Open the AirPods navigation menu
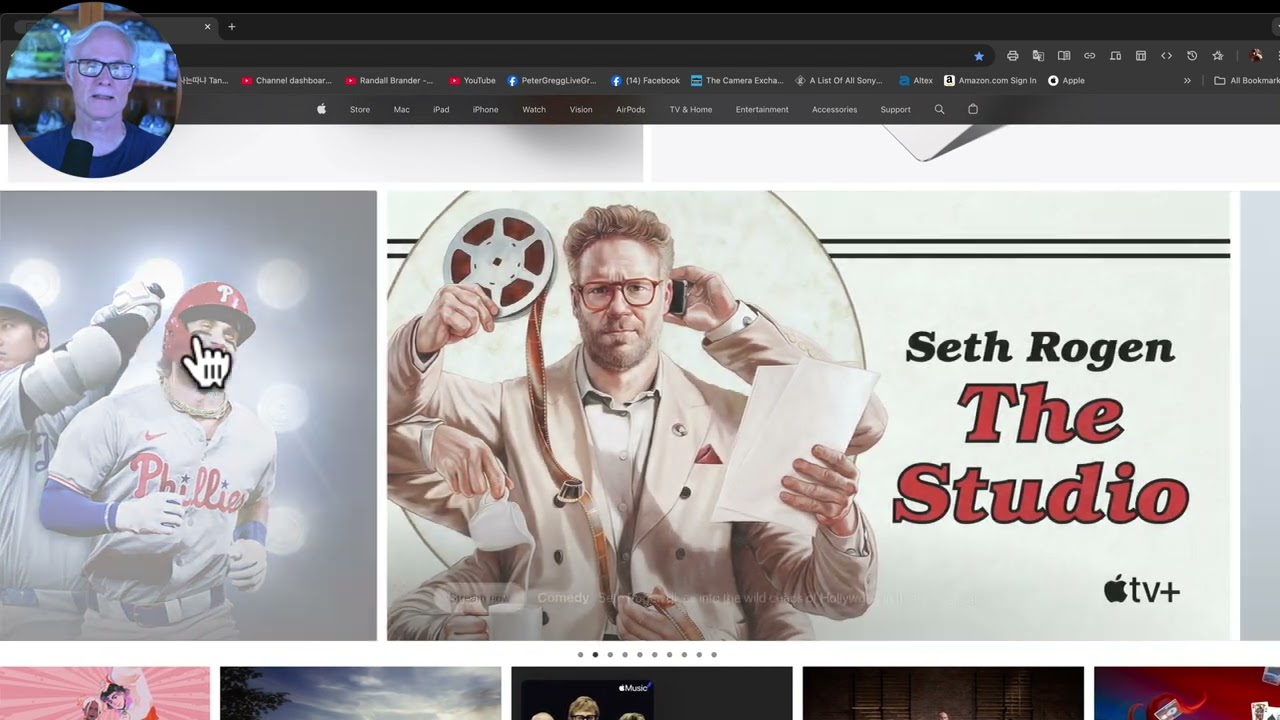This screenshot has width=1280, height=720. click(x=630, y=109)
